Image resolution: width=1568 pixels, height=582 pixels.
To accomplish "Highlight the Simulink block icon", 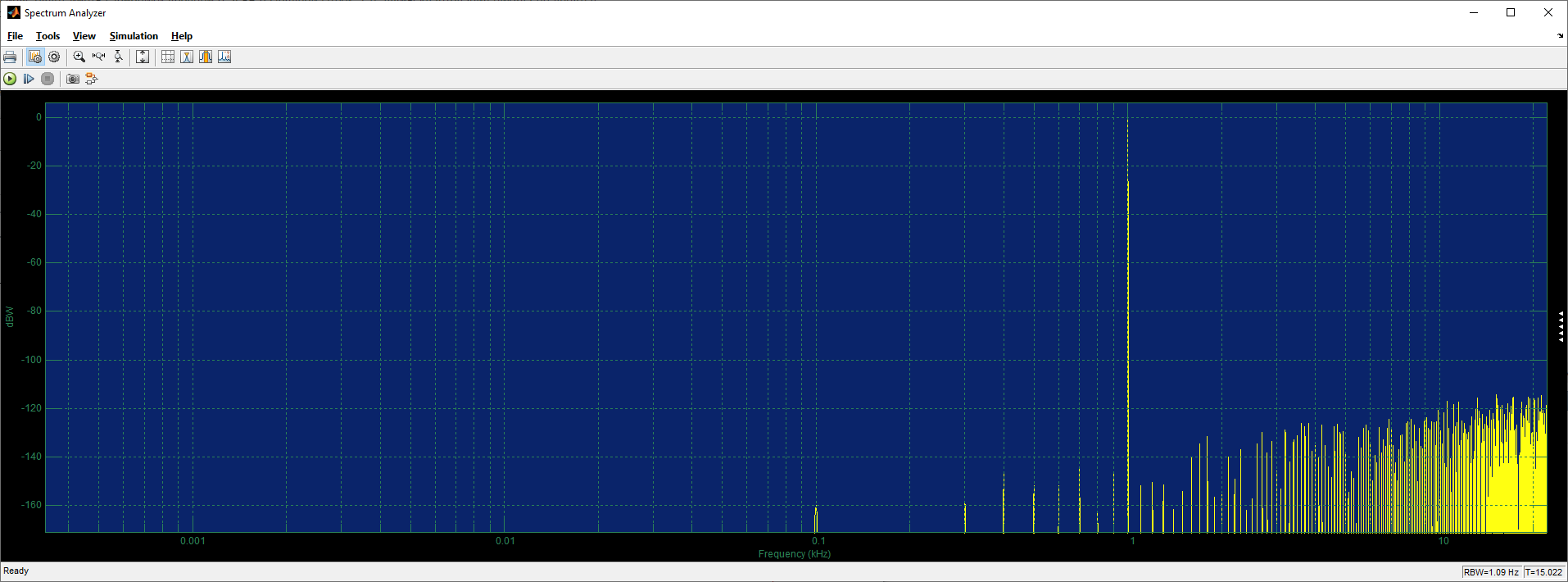I will 91,79.
